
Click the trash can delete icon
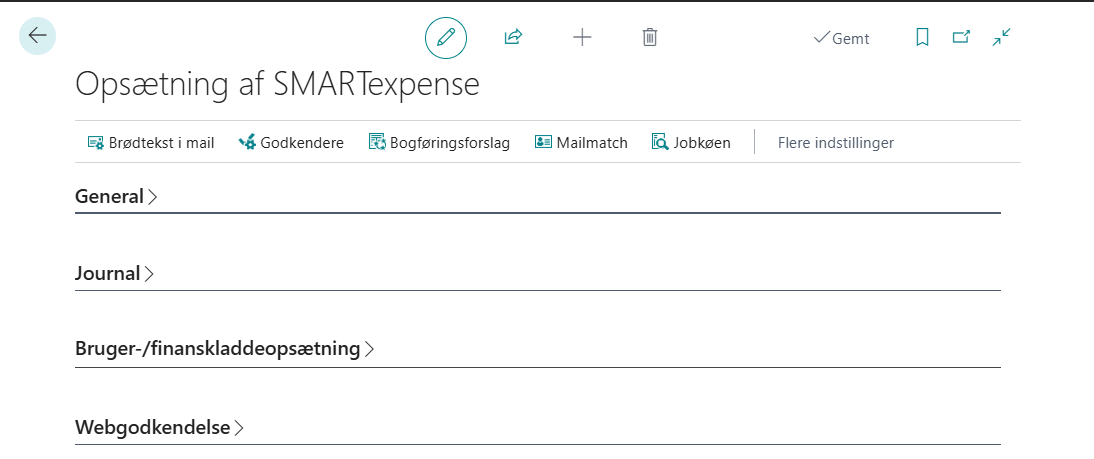[x=650, y=37]
